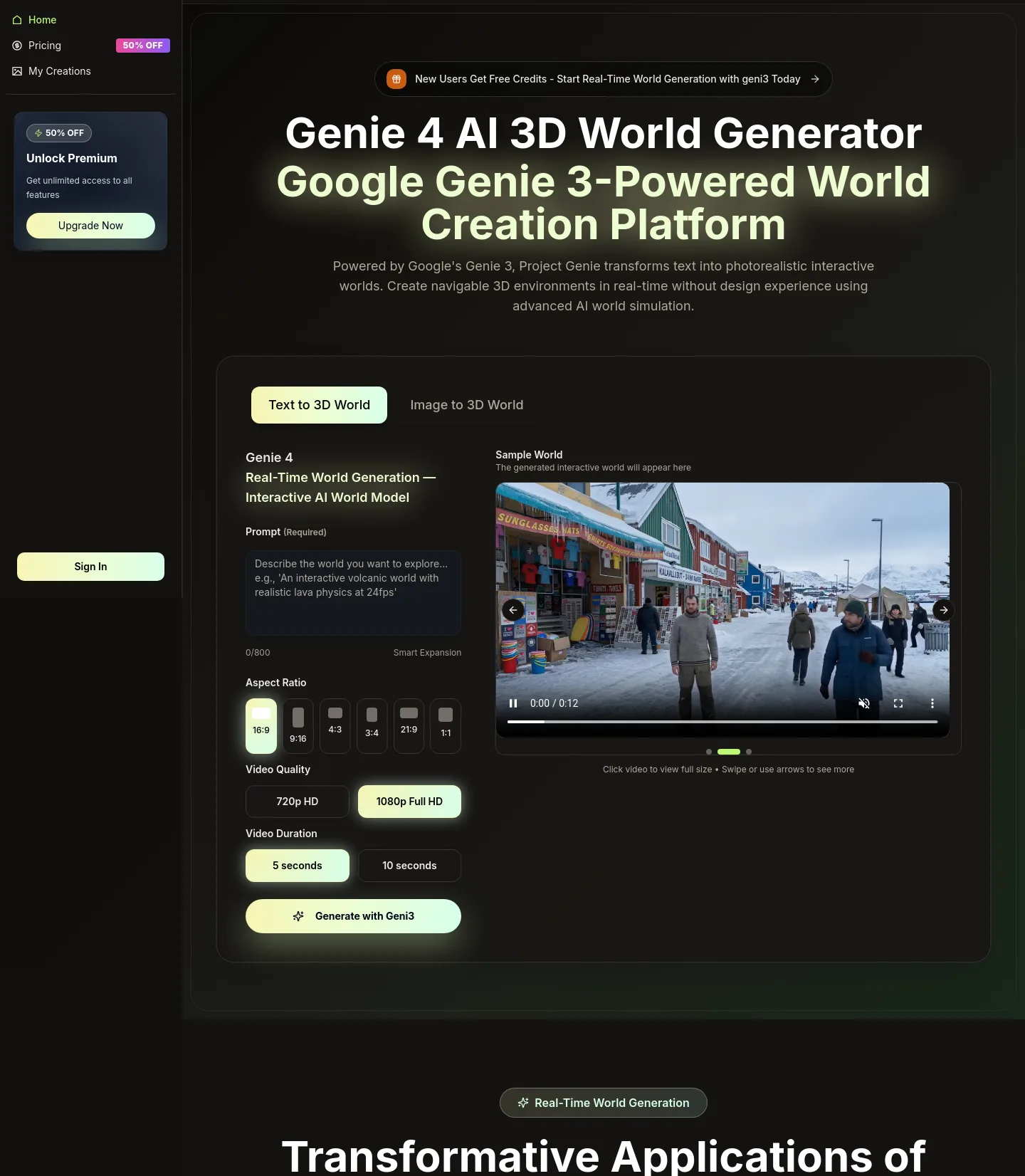The width and height of the screenshot is (1025, 1176).
Task: Click the sparkle icon on Generate button
Action: point(298,916)
